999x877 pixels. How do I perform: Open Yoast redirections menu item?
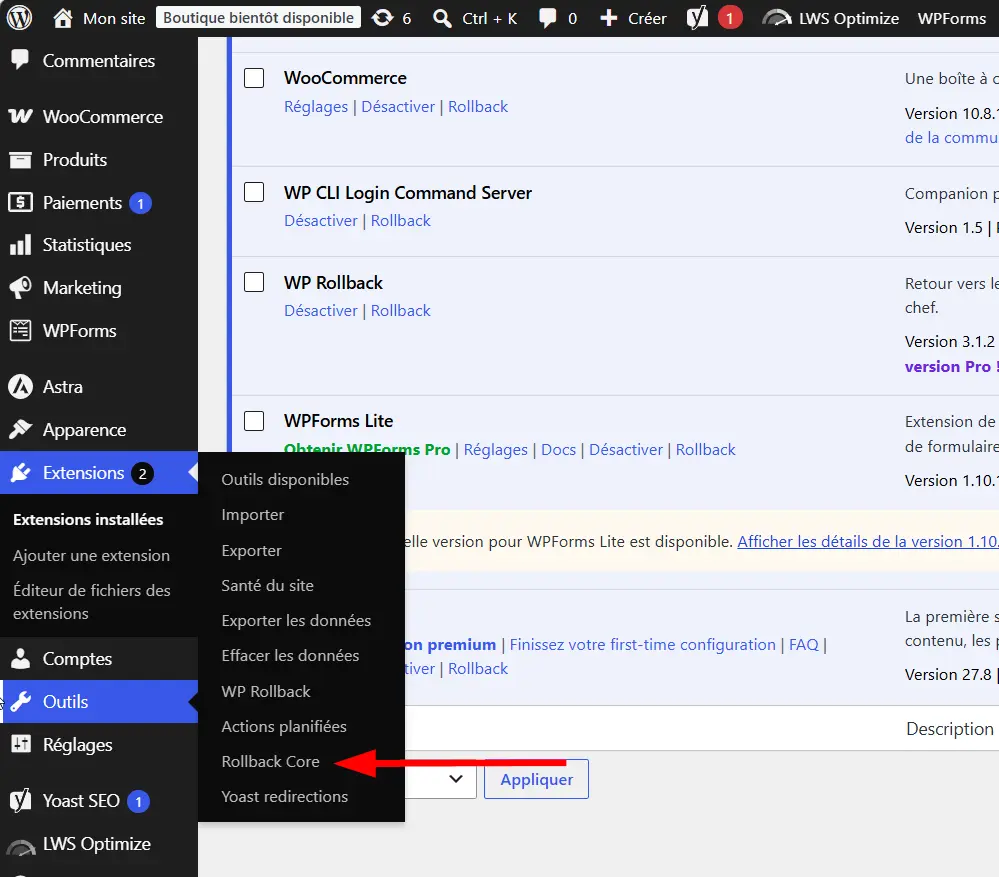284,796
